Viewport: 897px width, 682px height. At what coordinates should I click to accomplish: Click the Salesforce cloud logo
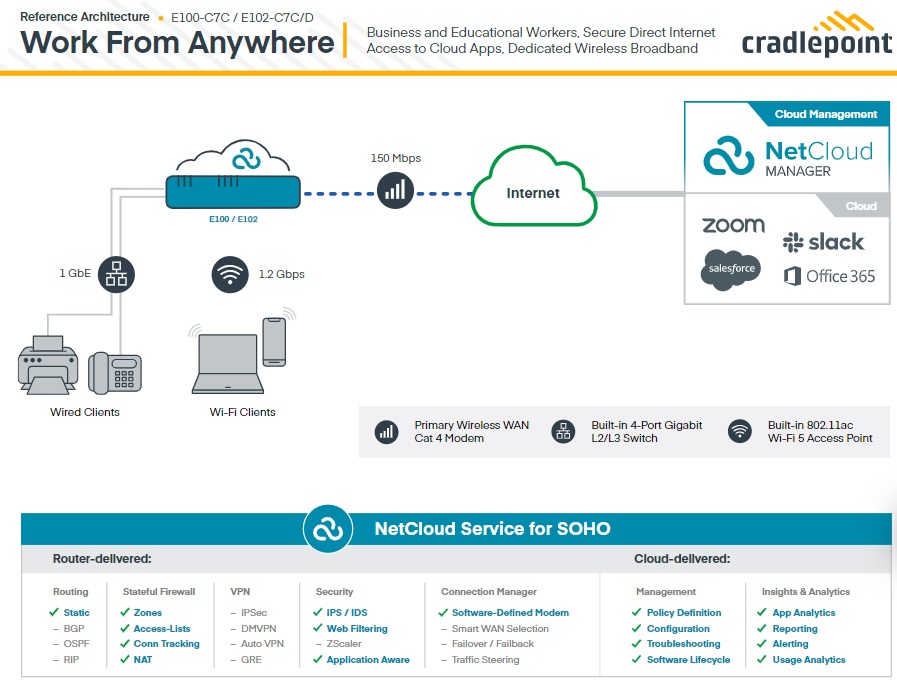[730, 270]
